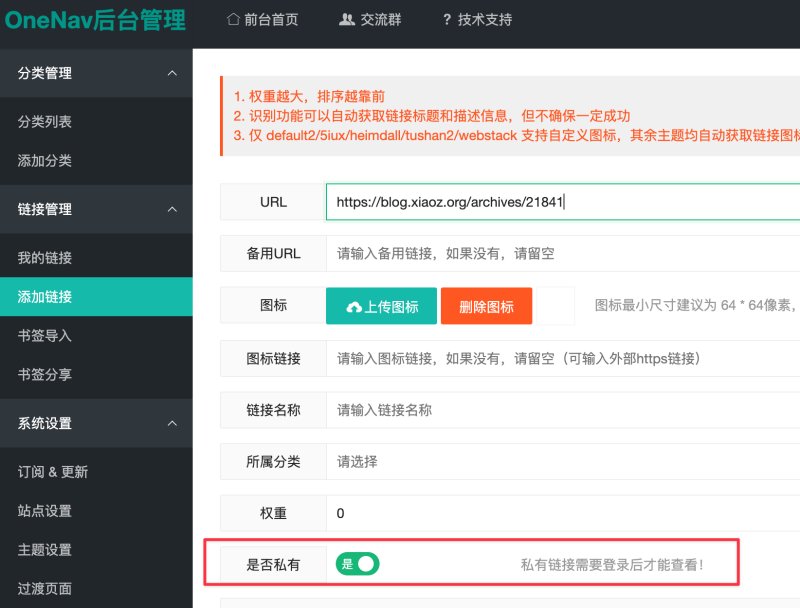The width and height of the screenshot is (800, 608).
Task: Click the cloud upload icon in 上传图标
Action: pos(354,307)
